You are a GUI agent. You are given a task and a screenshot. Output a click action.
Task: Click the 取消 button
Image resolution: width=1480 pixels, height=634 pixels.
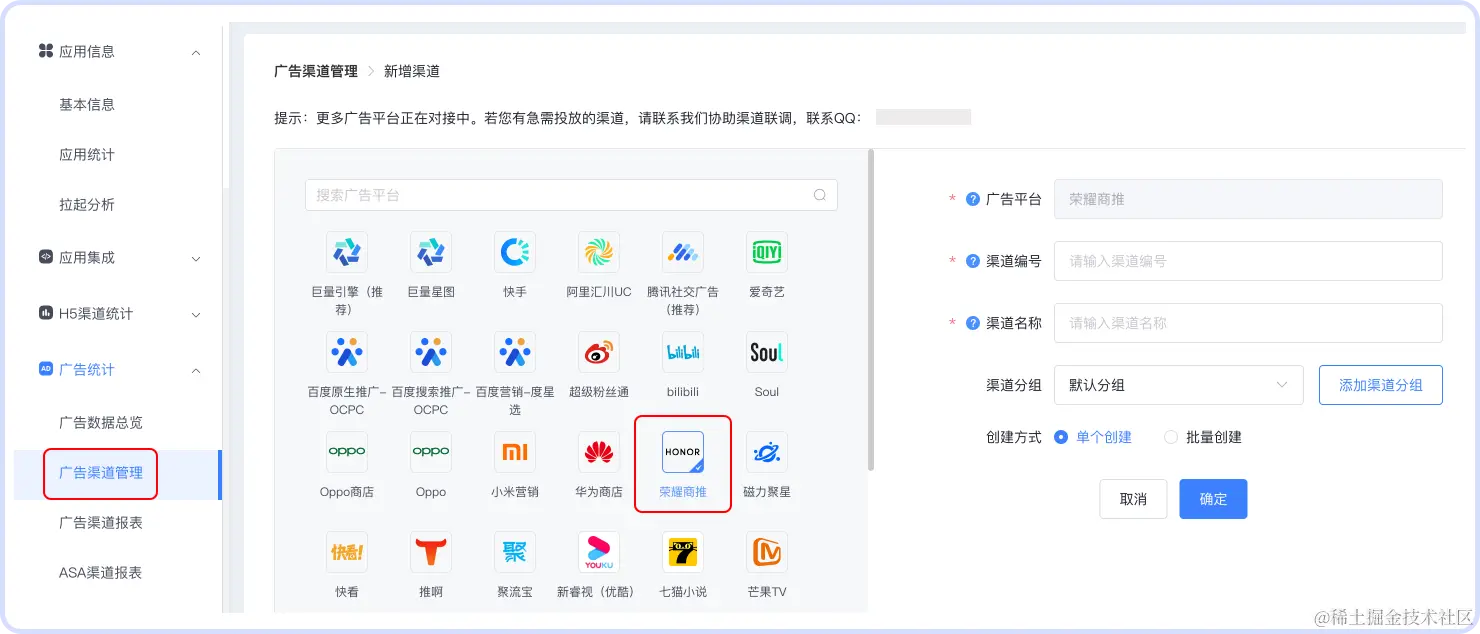(x=1133, y=499)
